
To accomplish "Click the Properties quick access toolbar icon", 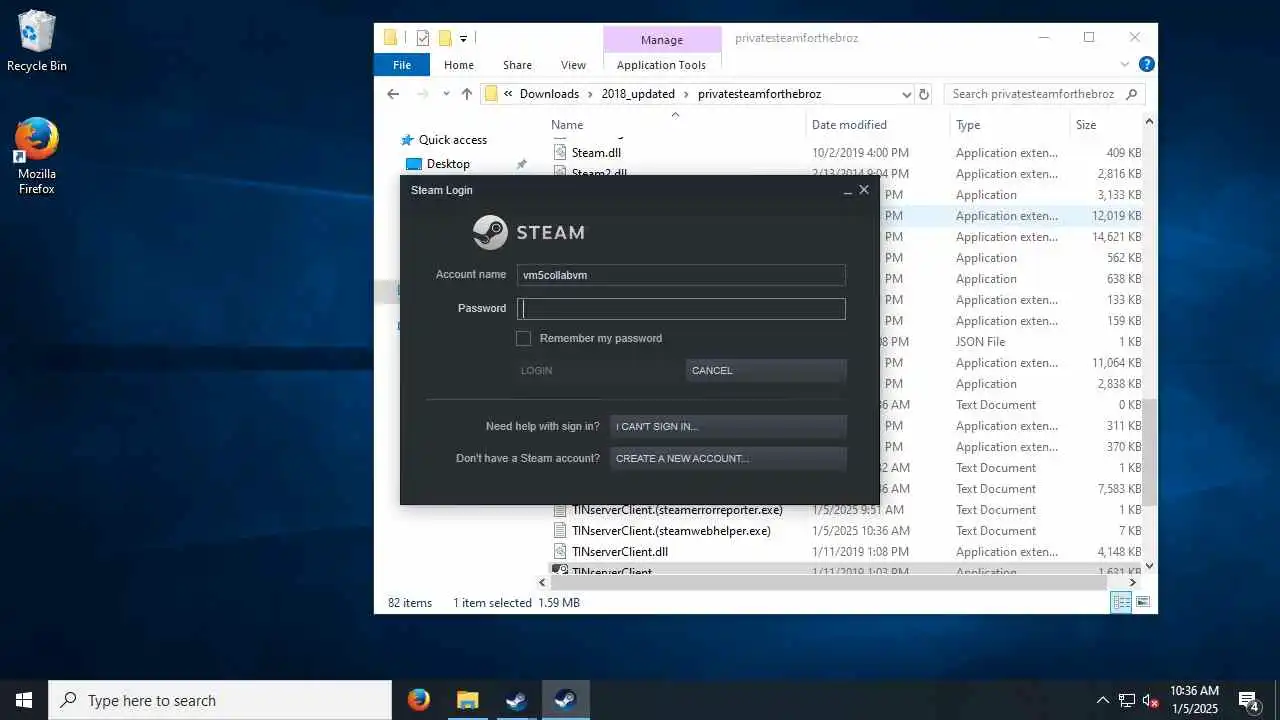I will (x=423, y=38).
